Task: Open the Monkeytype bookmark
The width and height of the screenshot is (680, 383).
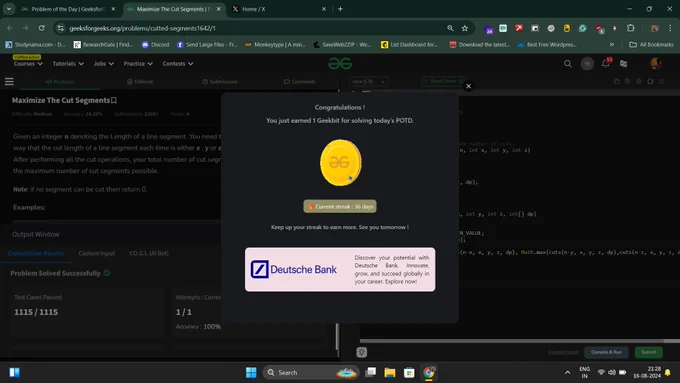Action: point(275,45)
